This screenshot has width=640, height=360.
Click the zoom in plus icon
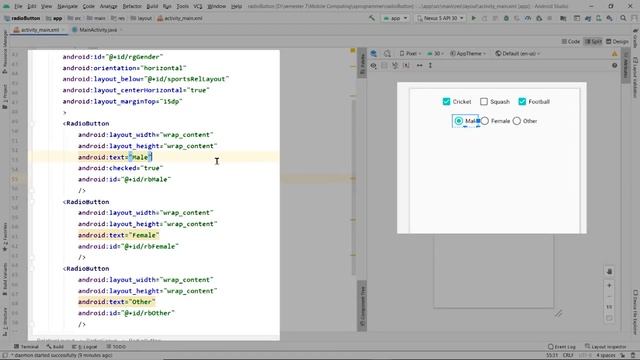coord(609,285)
